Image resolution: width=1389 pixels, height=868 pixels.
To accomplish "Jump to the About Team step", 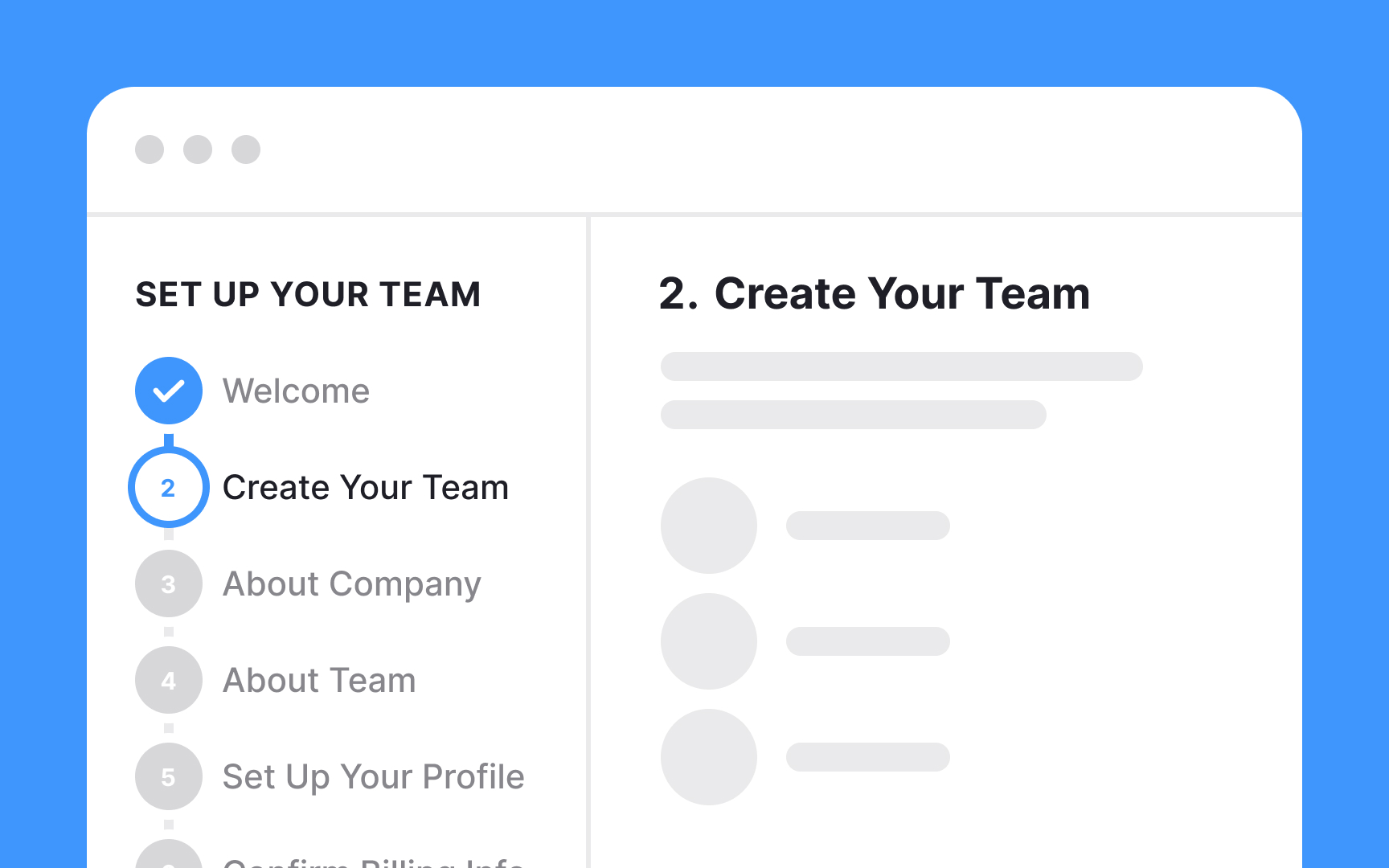I will pyautogui.click(x=319, y=681).
